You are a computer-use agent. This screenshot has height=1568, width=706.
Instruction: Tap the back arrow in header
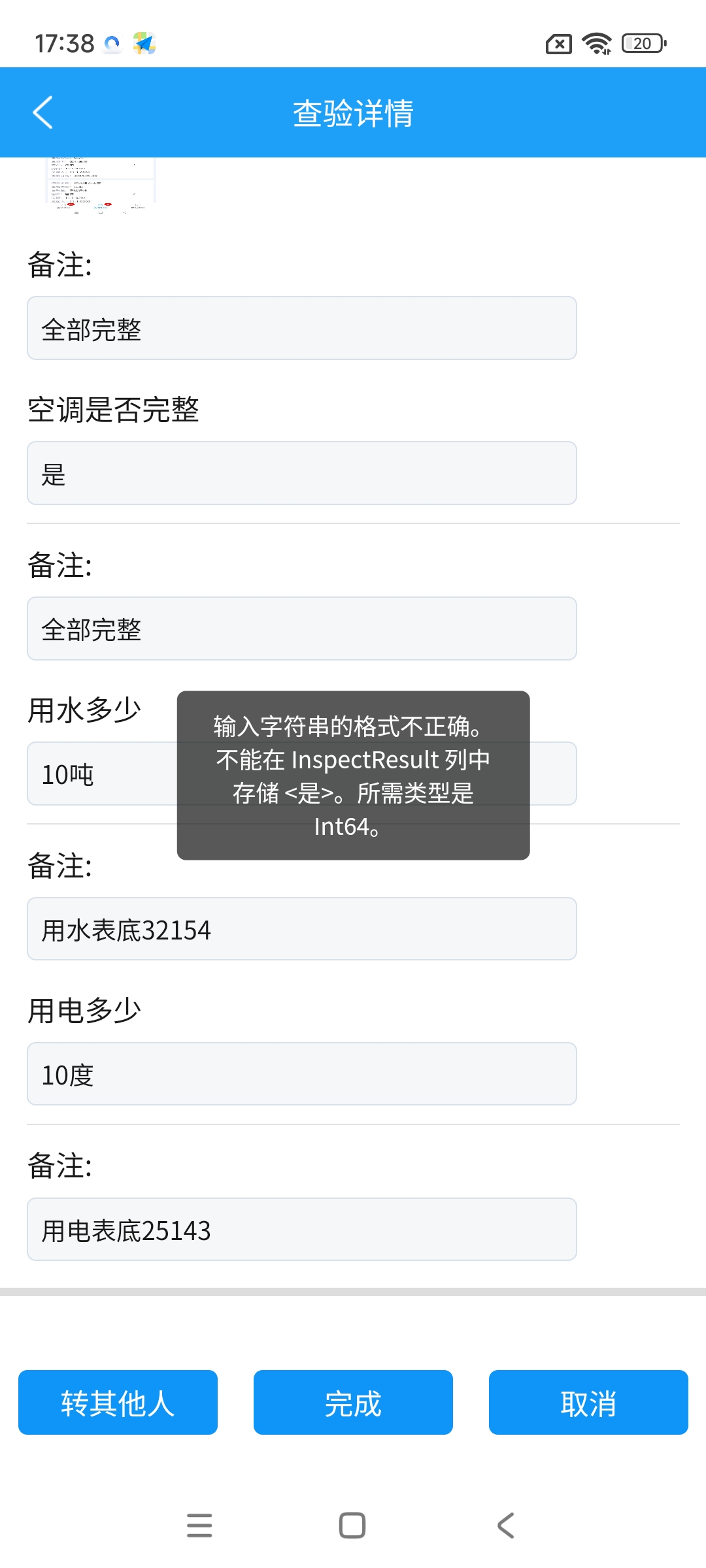[43, 112]
